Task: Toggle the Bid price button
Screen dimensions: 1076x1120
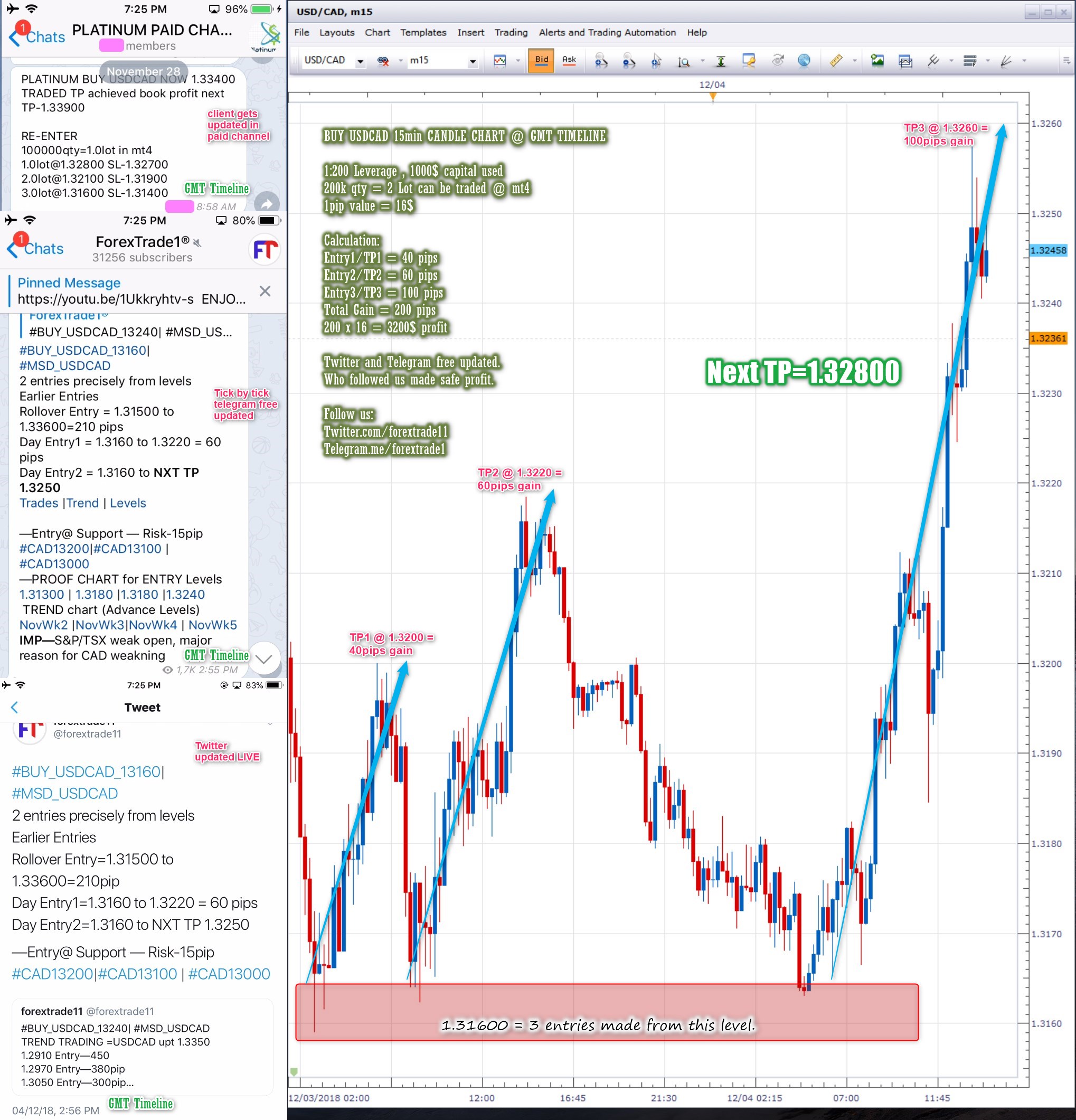Action: (x=541, y=61)
